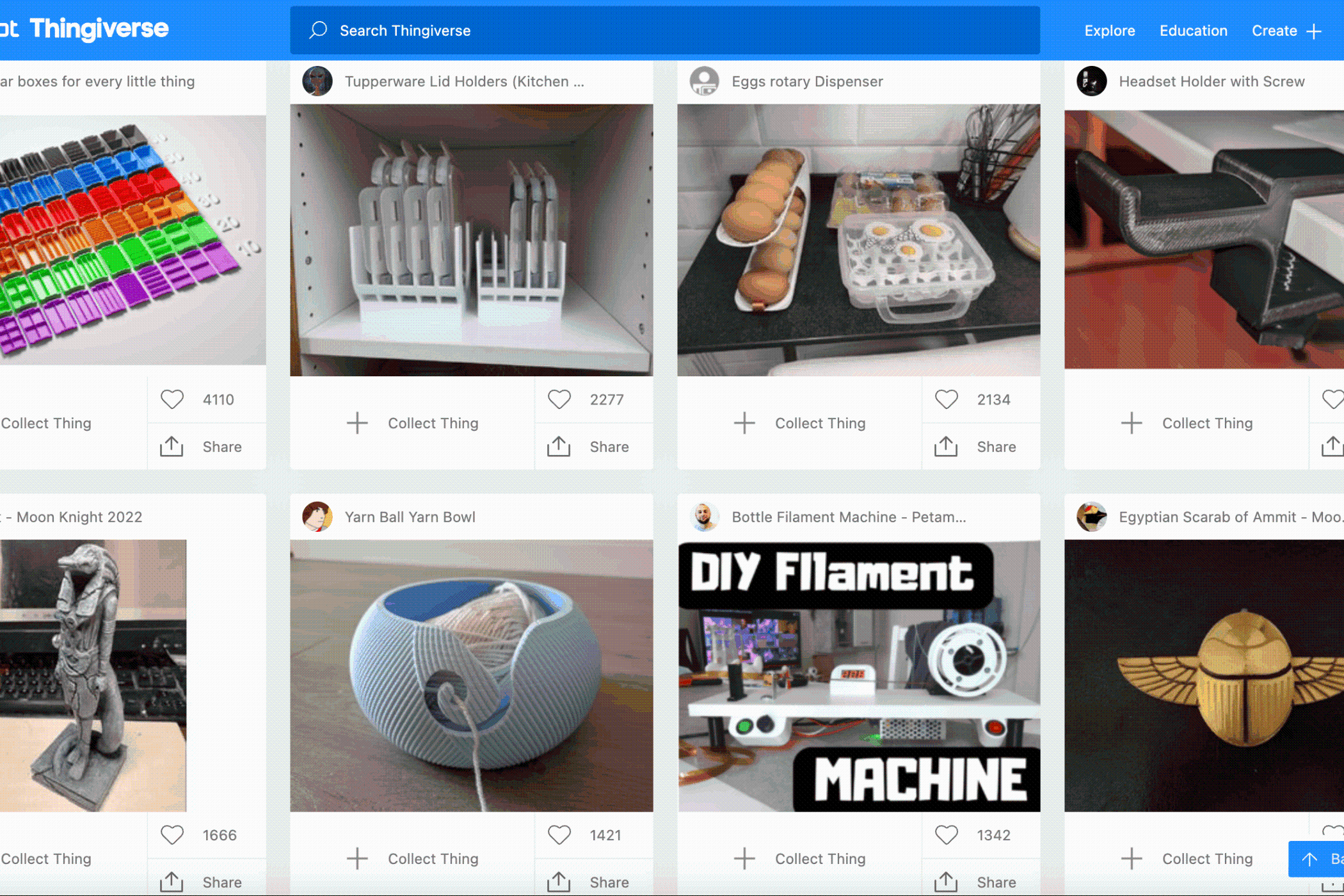Screen dimensions: 1344x896
Task: Open Headset Holder author avatar
Action: 1092,81
